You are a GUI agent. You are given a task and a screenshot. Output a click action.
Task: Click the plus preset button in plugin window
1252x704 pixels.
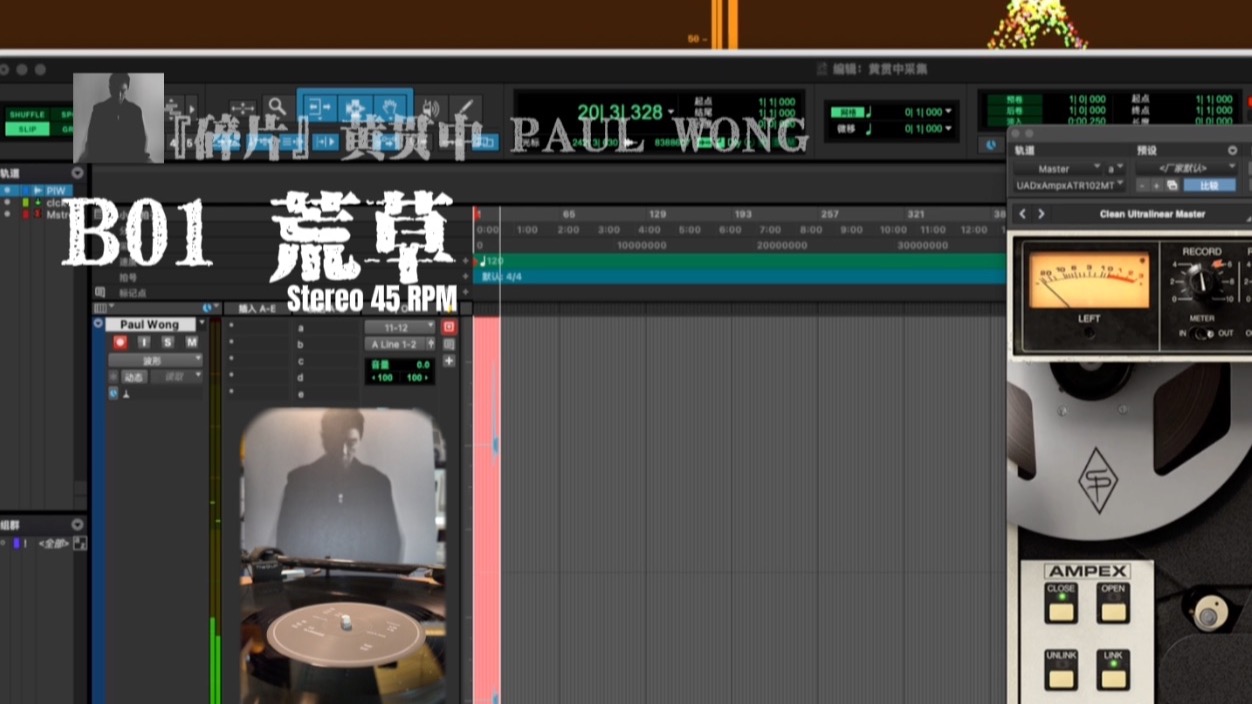click(1157, 186)
